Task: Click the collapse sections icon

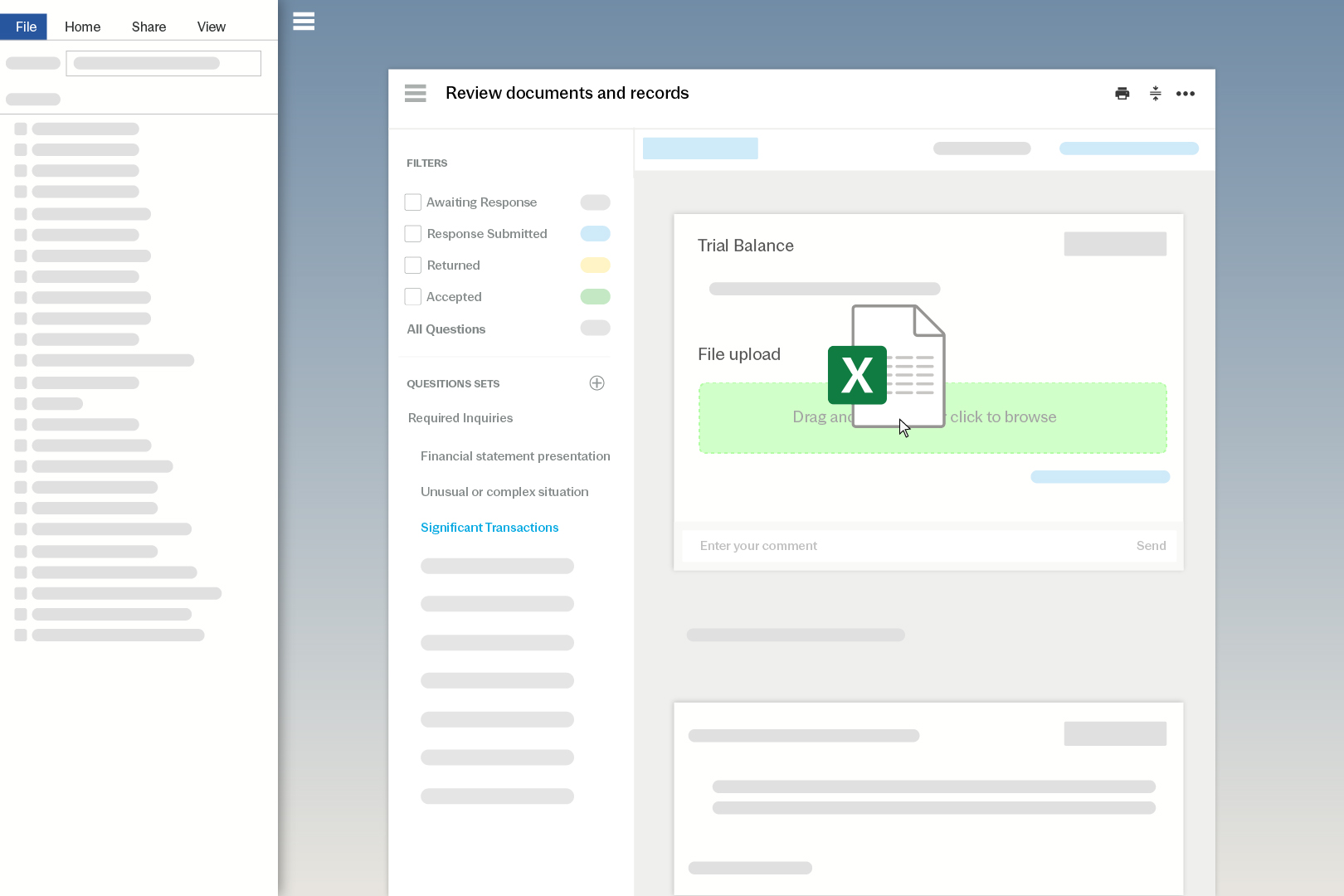Action: (x=1155, y=94)
